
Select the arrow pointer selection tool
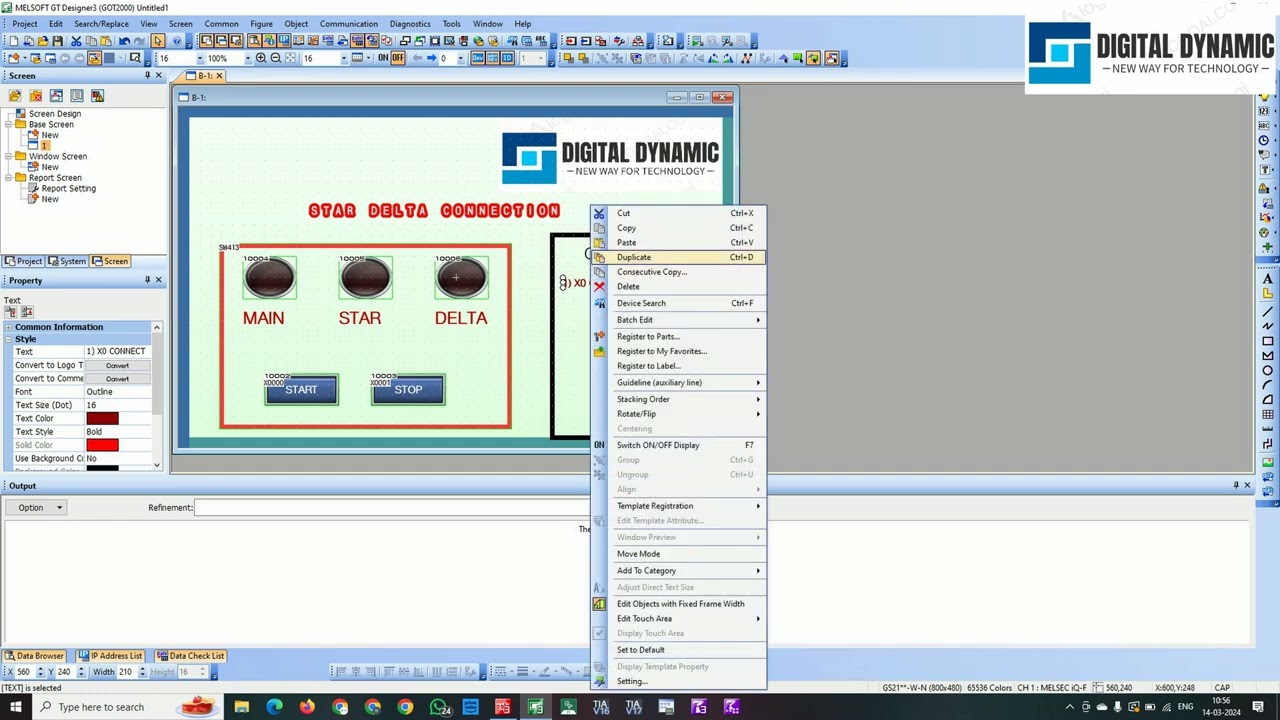(x=157, y=41)
